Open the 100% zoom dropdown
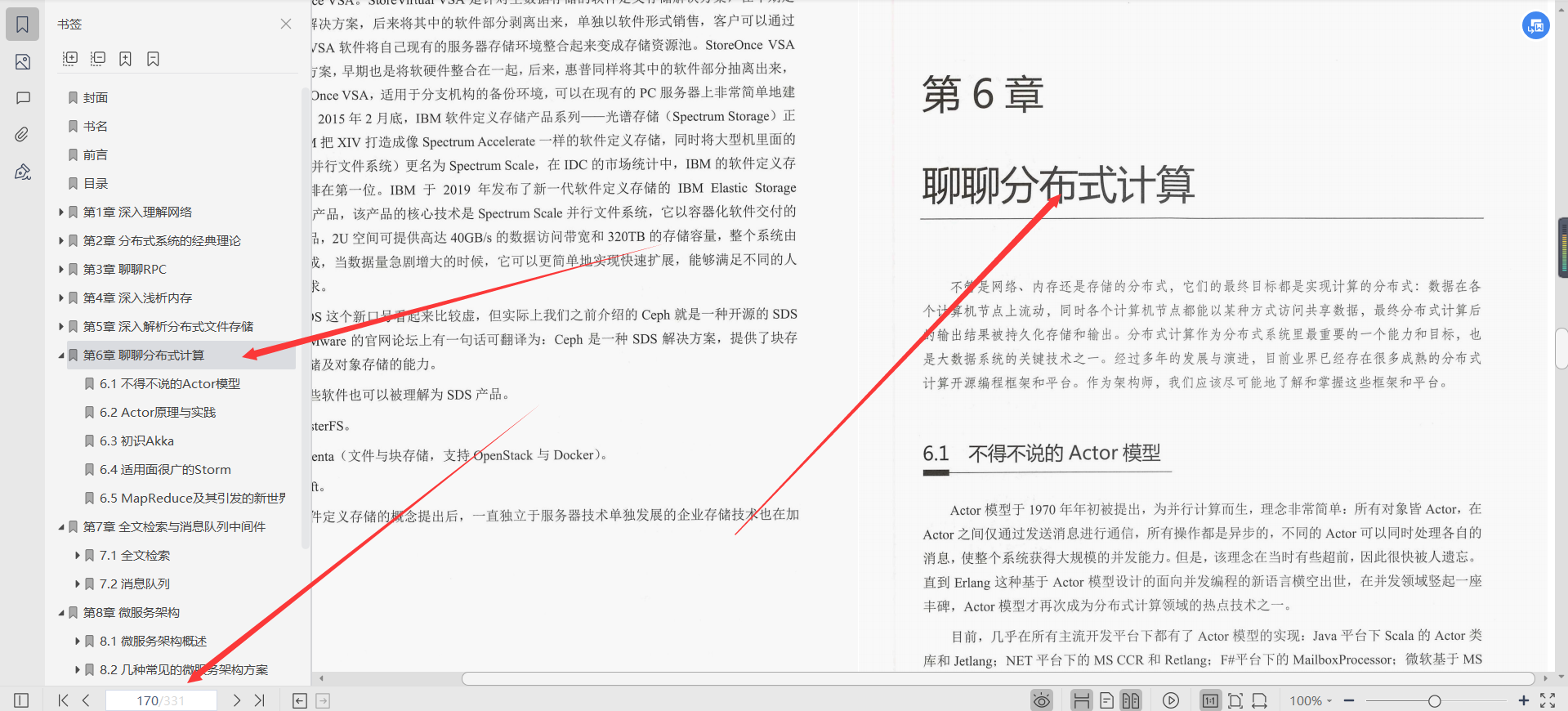This screenshot has height=711, width=1568. (1311, 700)
